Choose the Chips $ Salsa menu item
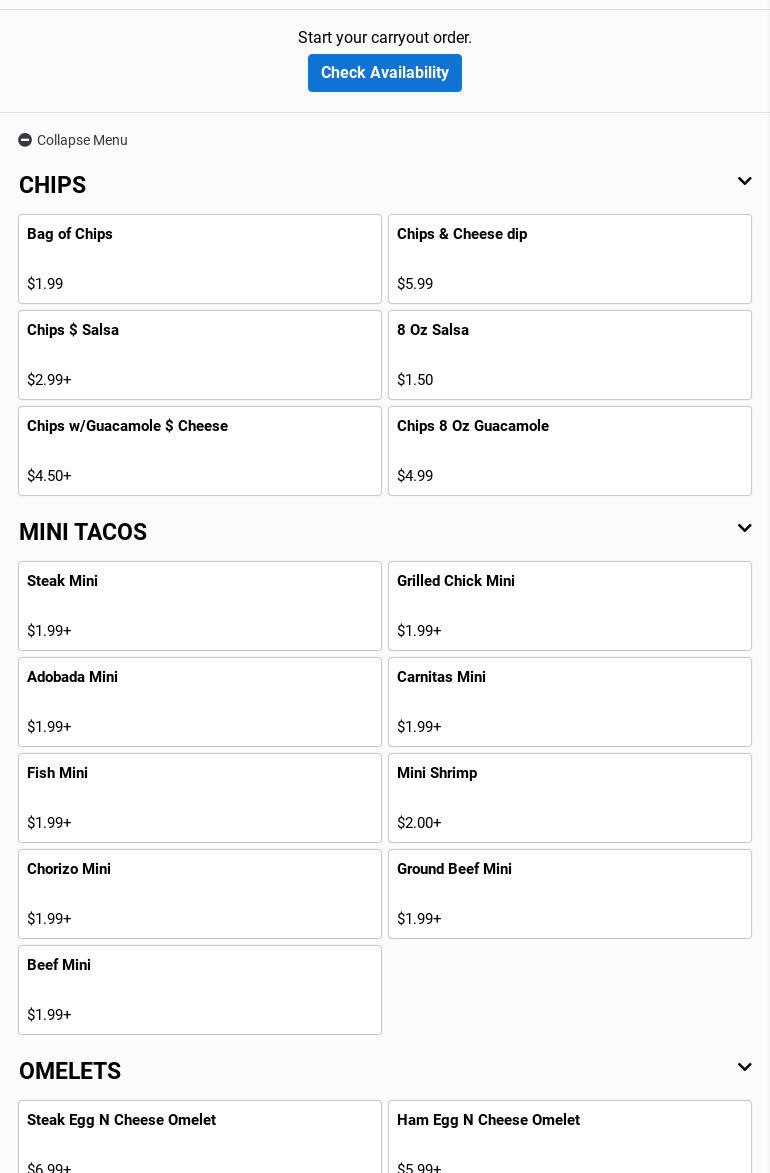The height and width of the screenshot is (1173, 770). pos(200,355)
